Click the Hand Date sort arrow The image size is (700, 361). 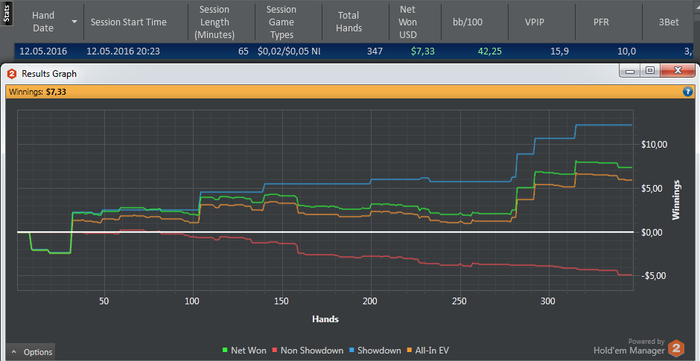point(74,21)
